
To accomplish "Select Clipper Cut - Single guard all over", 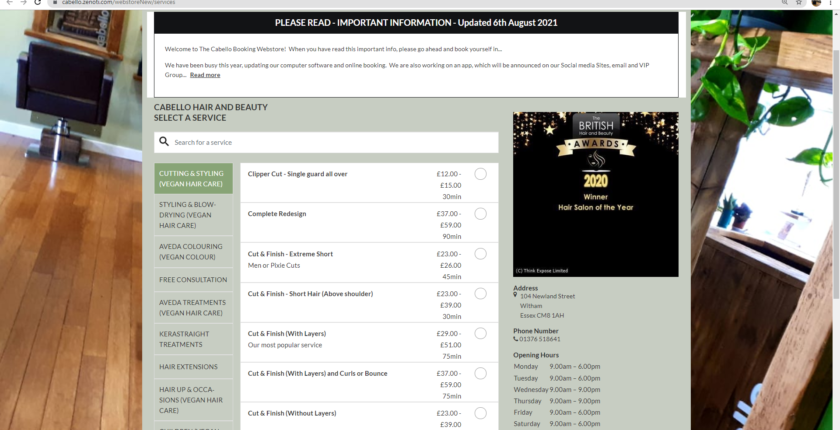I will (x=481, y=174).
